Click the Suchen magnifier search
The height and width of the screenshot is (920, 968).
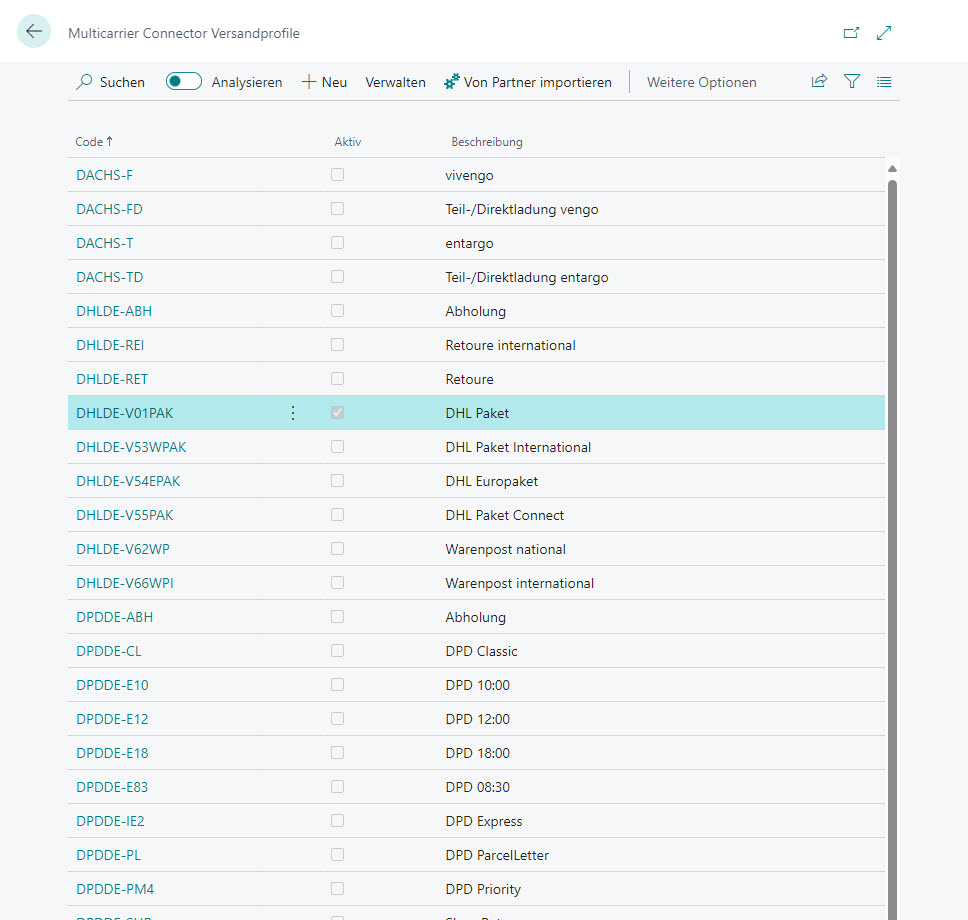(x=110, y=82)
